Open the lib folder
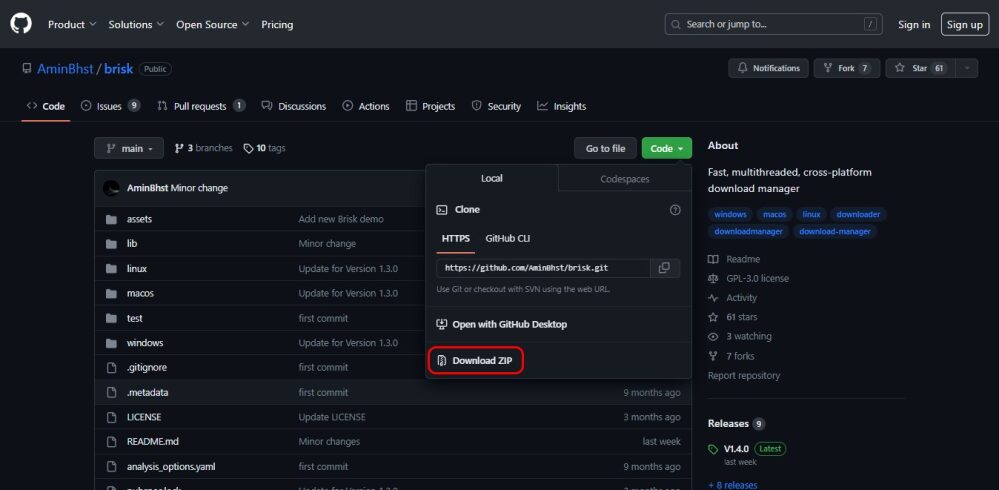This screenshot has height=490, width=999. coord(132,243)
